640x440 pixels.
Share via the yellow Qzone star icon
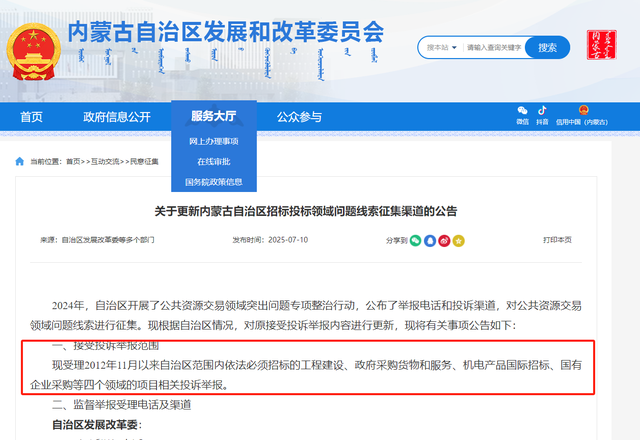458,241
